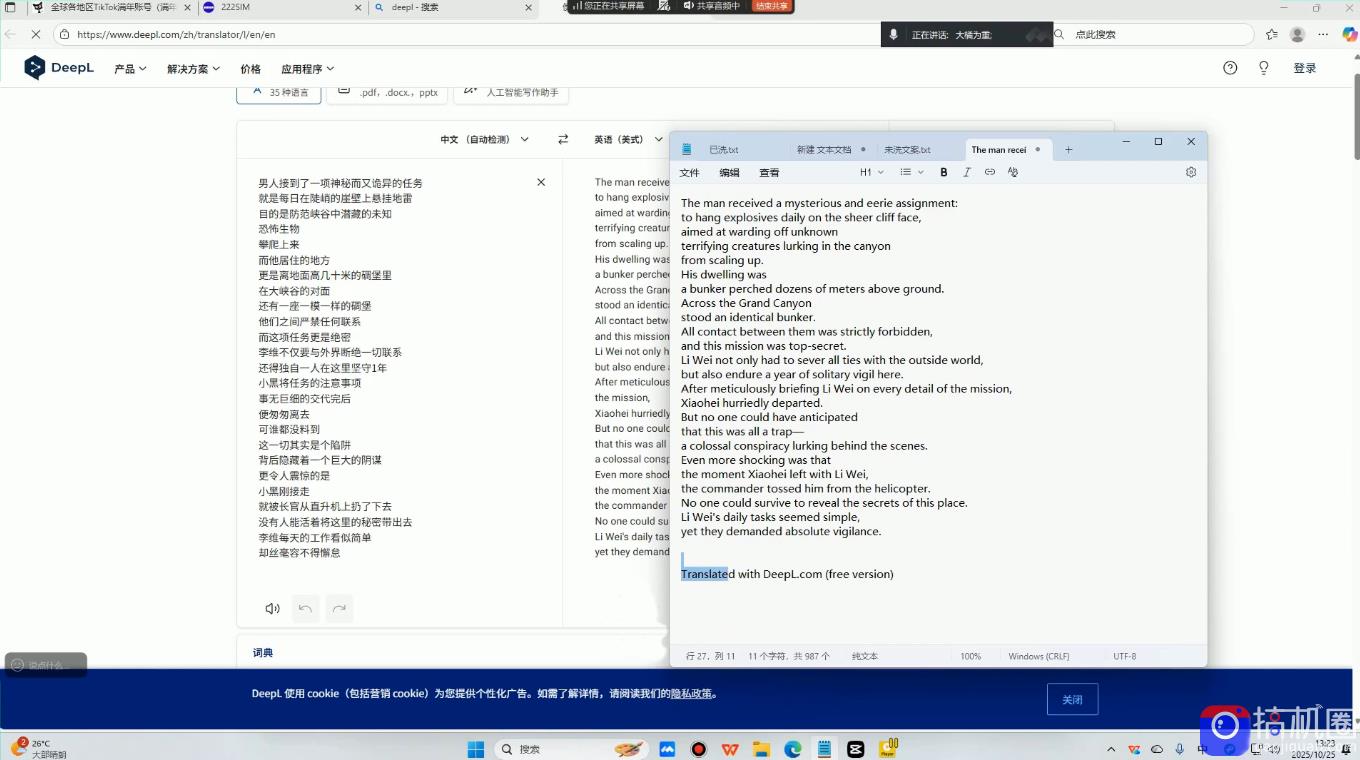Go to the DeepL logo home
The width and height of the screenshot is (1360, 760).
click(x=59, y=68)
